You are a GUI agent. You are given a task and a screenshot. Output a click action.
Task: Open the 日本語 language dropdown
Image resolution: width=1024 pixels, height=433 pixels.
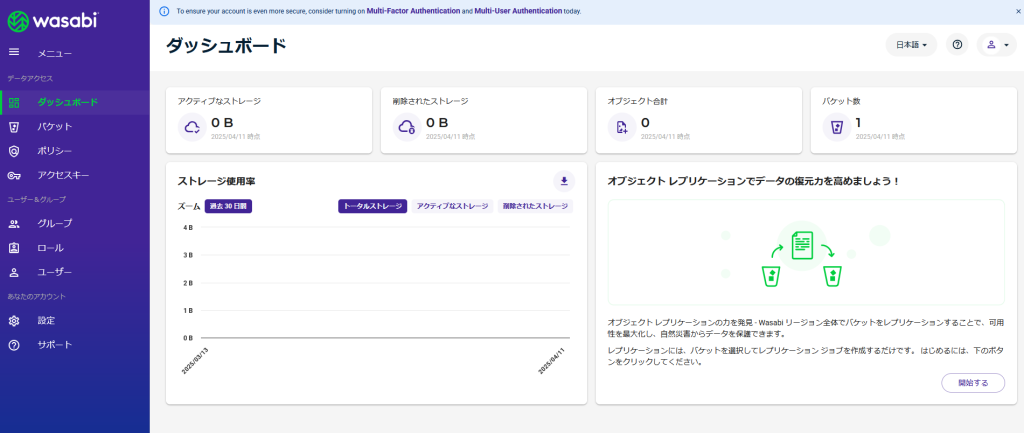(x=911, y=44)
